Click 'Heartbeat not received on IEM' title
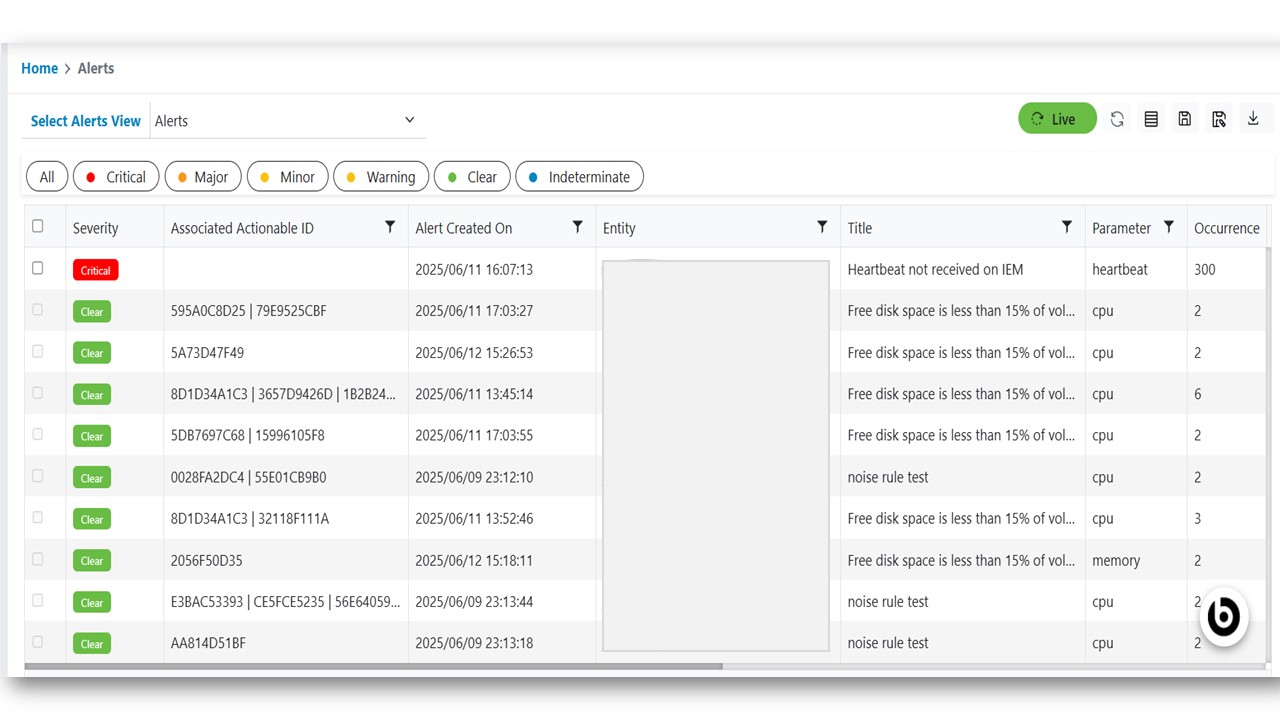The height and width of the screenshot is (720, 1280). [x=936, y=270]
